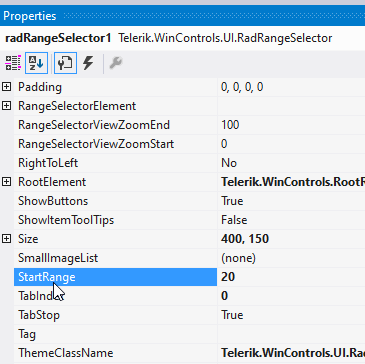Open Events via lightning bolt icon
The width and height of the screenshot is (365, 364).
point(88,63)
